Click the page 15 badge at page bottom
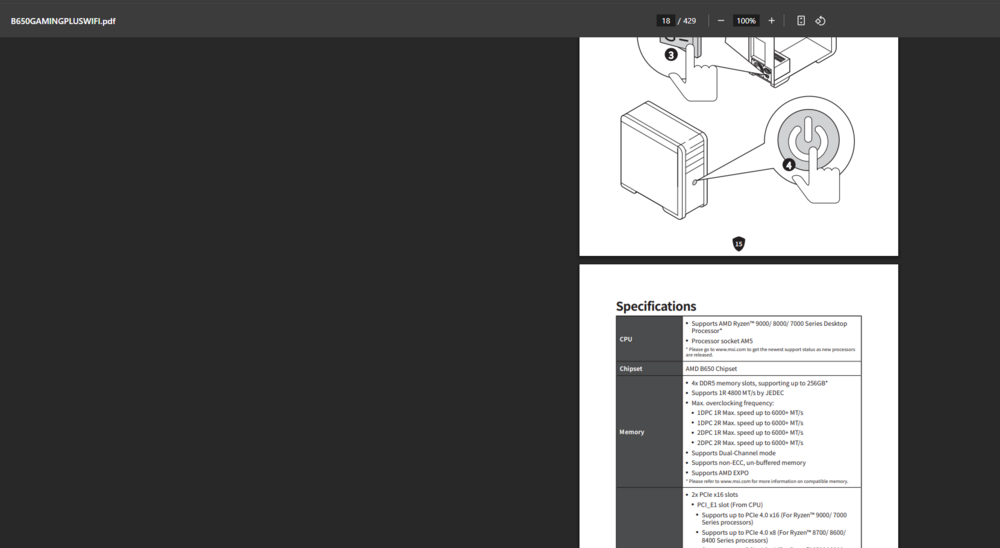Screen dimensions: 1000x548 pyautogui.click(x=739, y=244)
